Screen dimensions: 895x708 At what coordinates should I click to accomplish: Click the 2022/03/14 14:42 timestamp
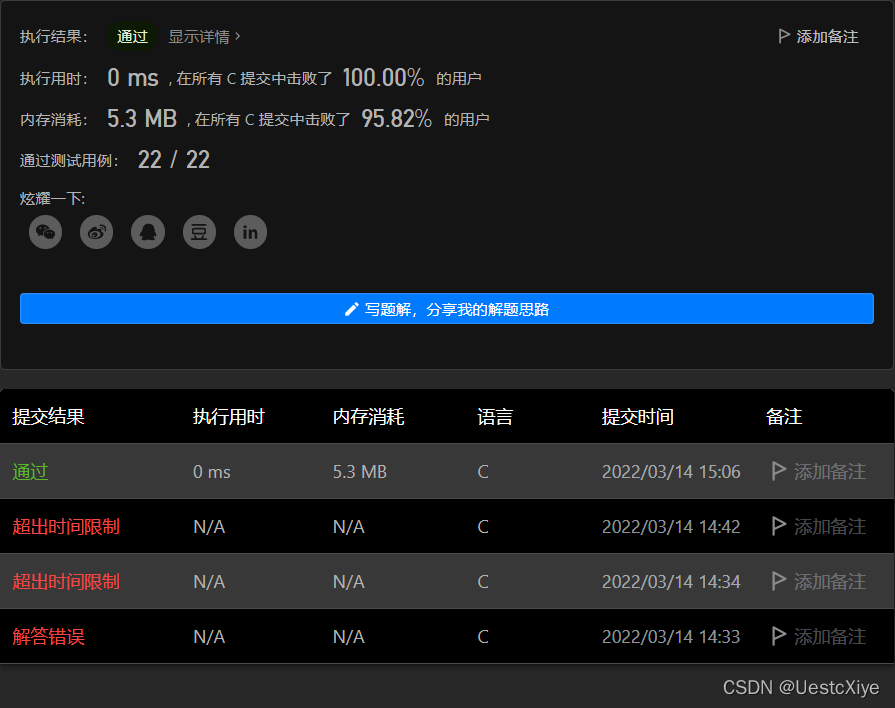[671, 526]
